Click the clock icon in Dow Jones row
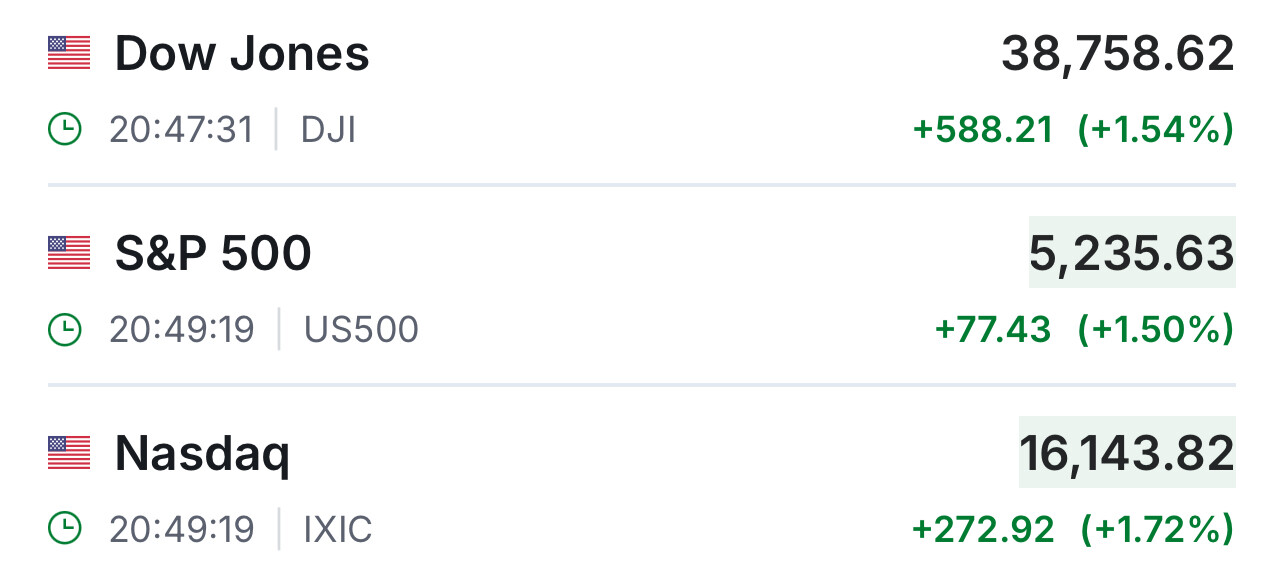The height and width of the screenshot is (564, 1284). click(65, 129)
